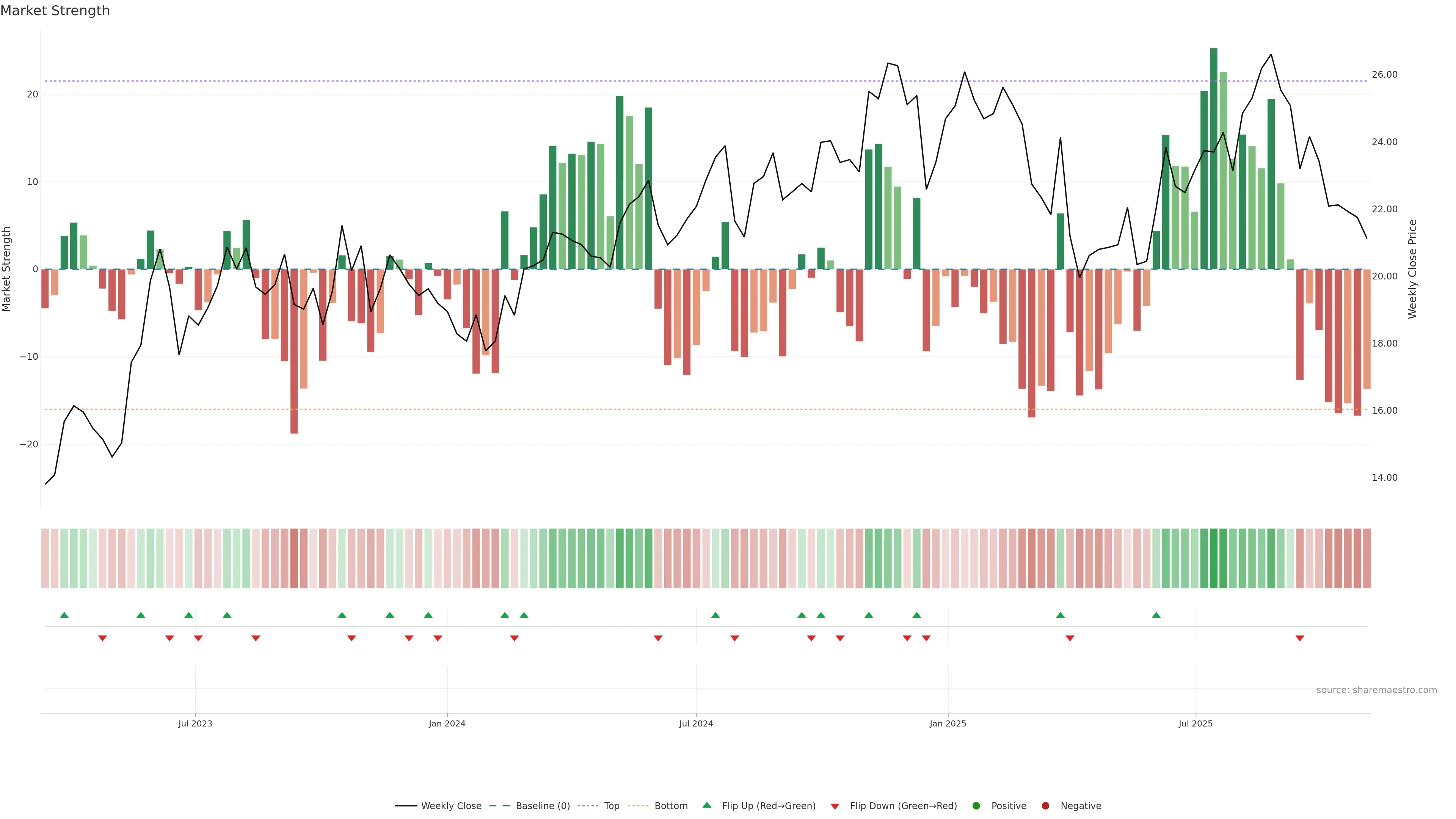
Task: Click the Flip Down red triangle legend icon
Action: (835, 806)
